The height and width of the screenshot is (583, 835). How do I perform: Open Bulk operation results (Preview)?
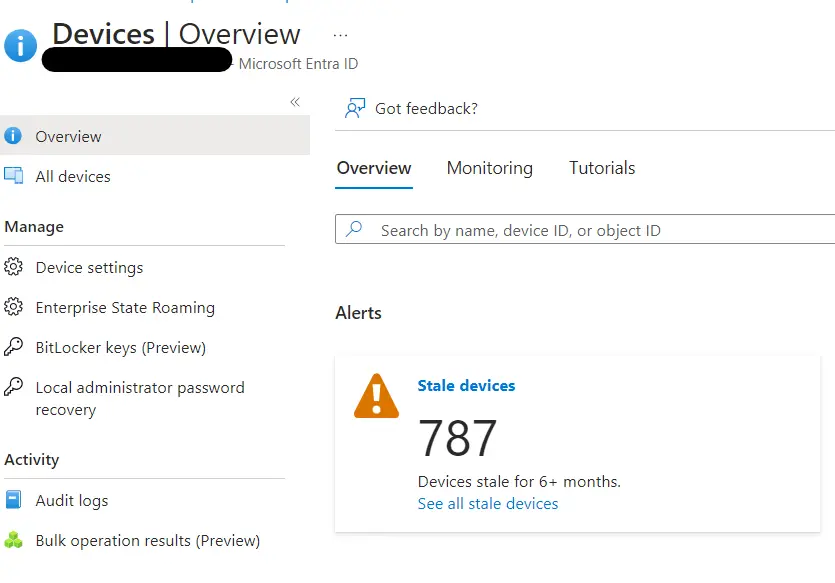click(147, 541)
